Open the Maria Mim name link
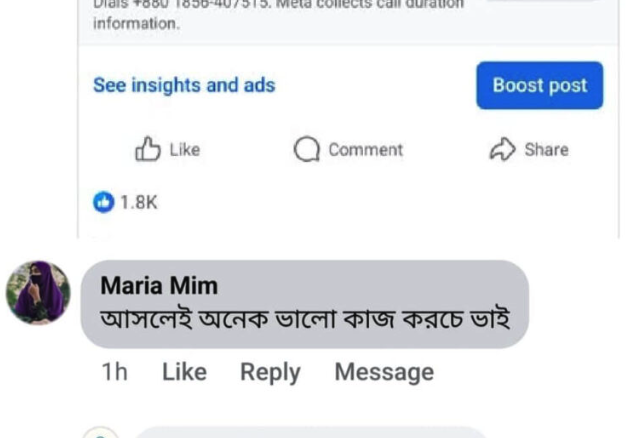This screenshot has width=626, height=438. [x=159, y=286]
